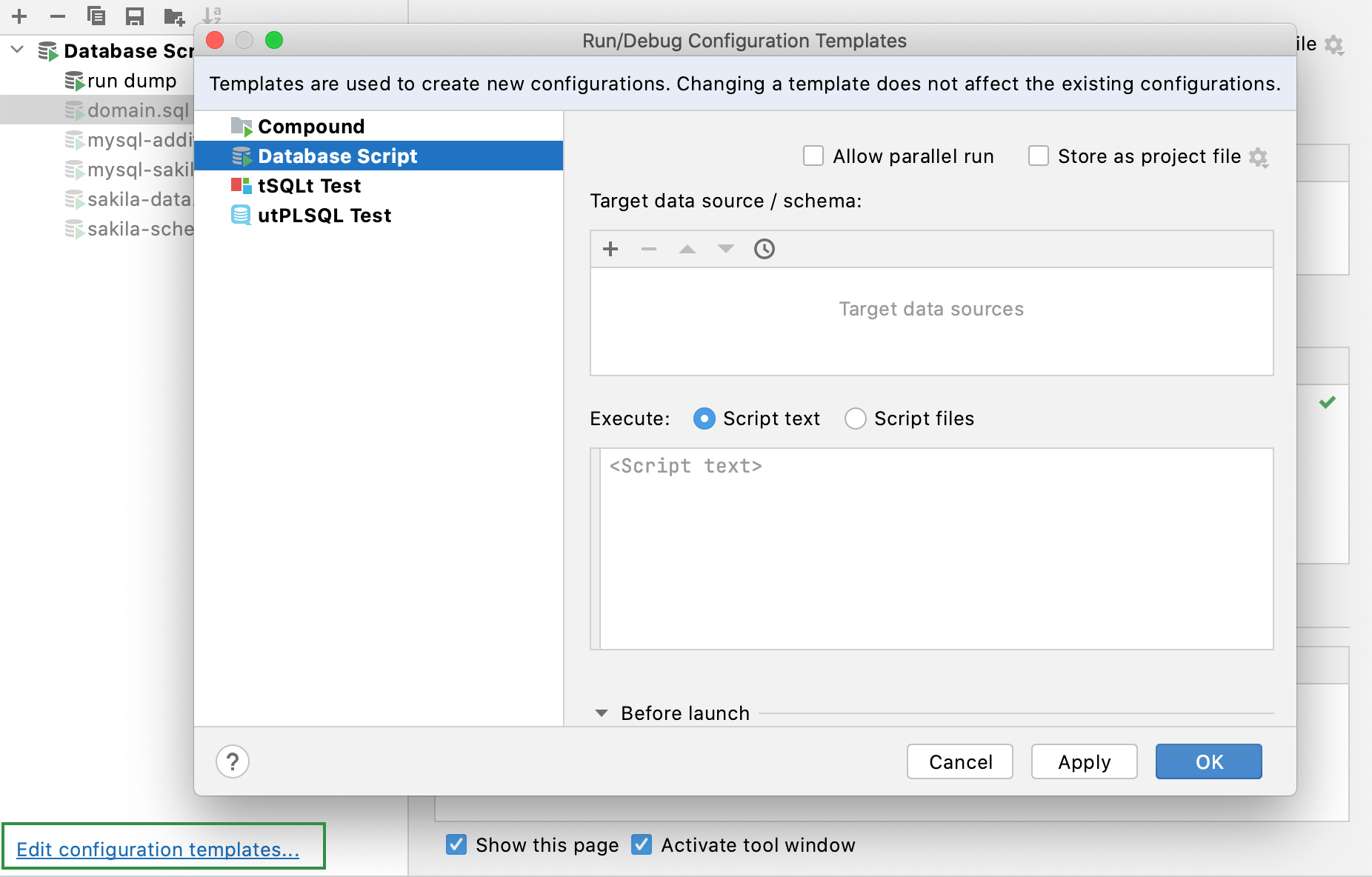The image size is (1372, 877).
Task: Select the Script files option
Action: (x=856, y=419)
